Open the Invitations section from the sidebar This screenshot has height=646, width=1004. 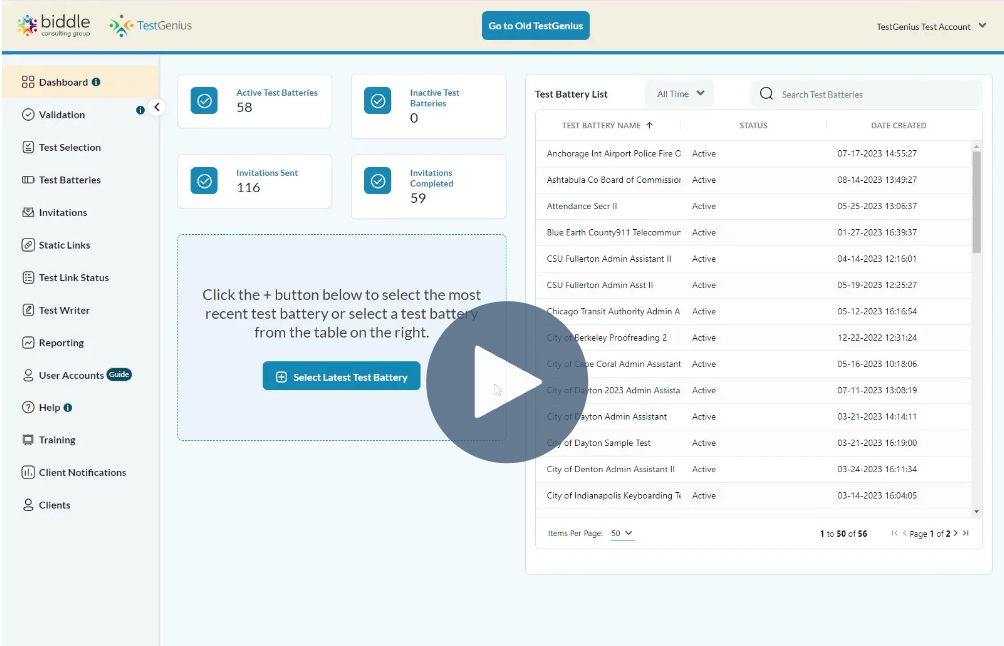tap(30, 212)
